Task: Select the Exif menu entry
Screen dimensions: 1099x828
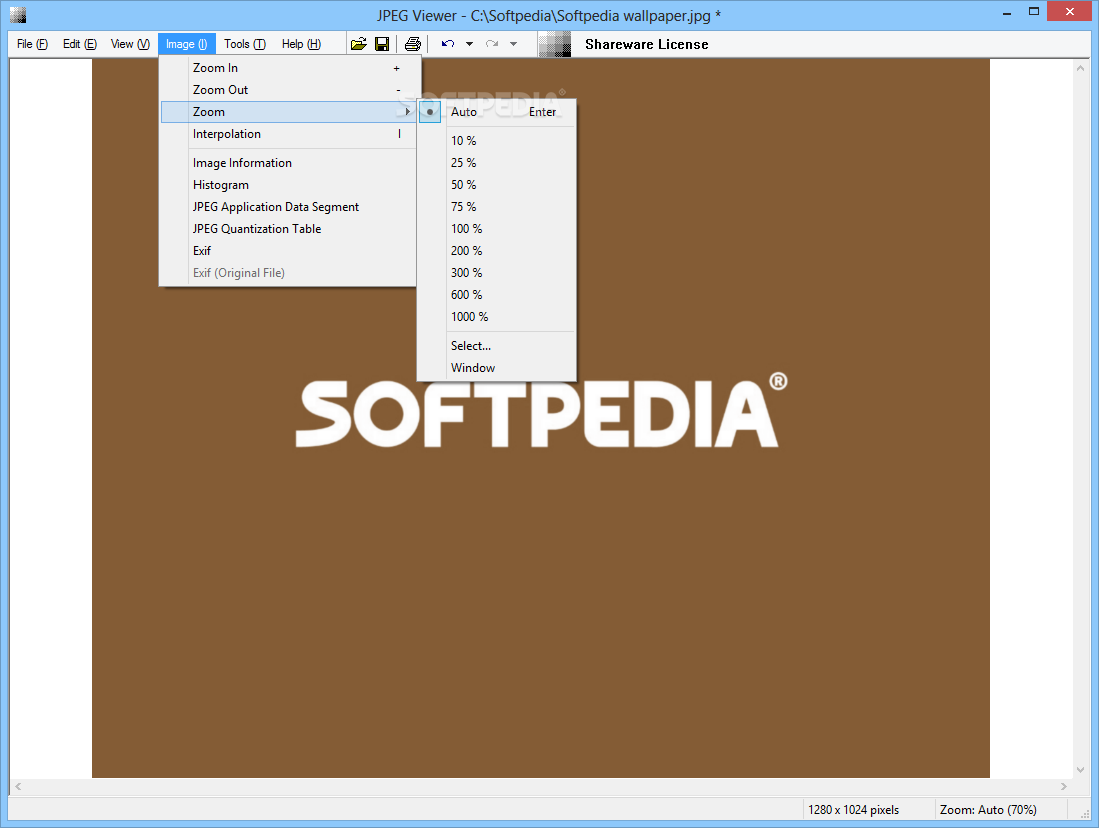Action: (289, 251)
